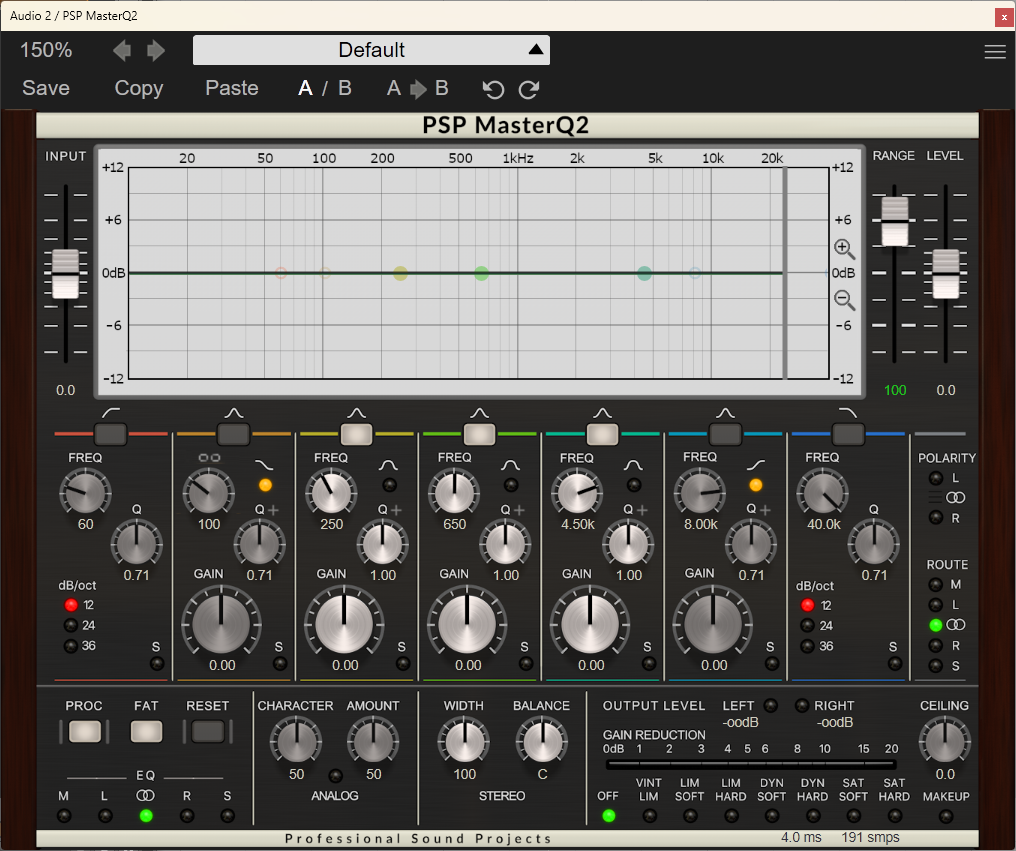Click the LEVEL fader handle
Viewport: 1016px width, 851px height.
coord(946,274)
